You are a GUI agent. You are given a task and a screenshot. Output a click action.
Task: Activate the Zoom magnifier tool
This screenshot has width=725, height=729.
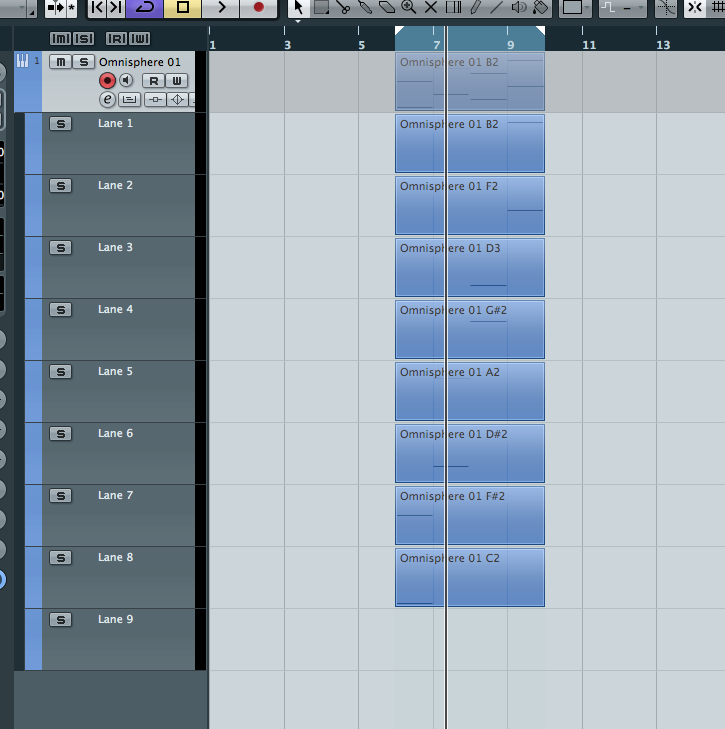coord(408,8)
